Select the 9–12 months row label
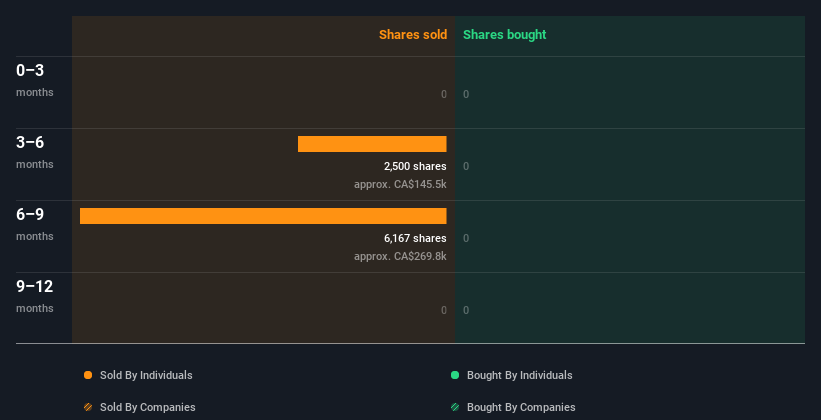 35,295
